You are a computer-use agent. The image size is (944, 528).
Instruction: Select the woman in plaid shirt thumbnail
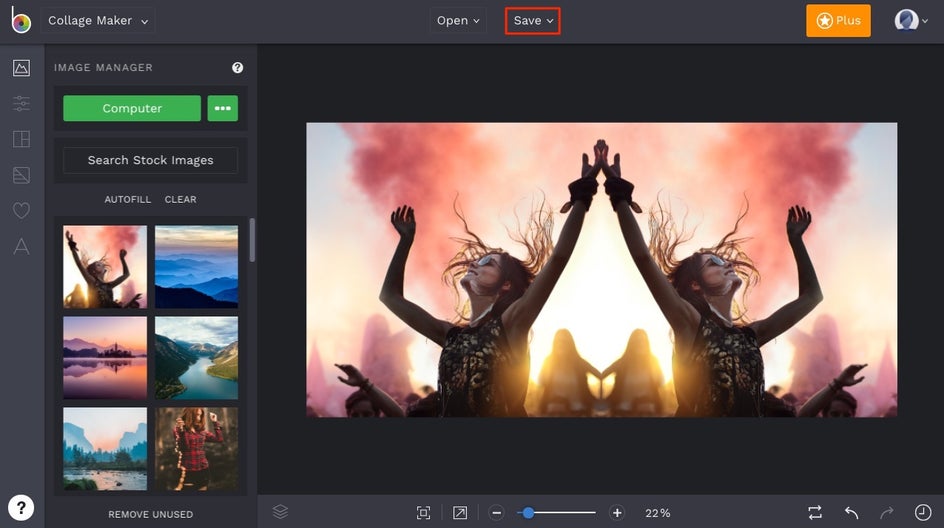(x=196, y=449)
